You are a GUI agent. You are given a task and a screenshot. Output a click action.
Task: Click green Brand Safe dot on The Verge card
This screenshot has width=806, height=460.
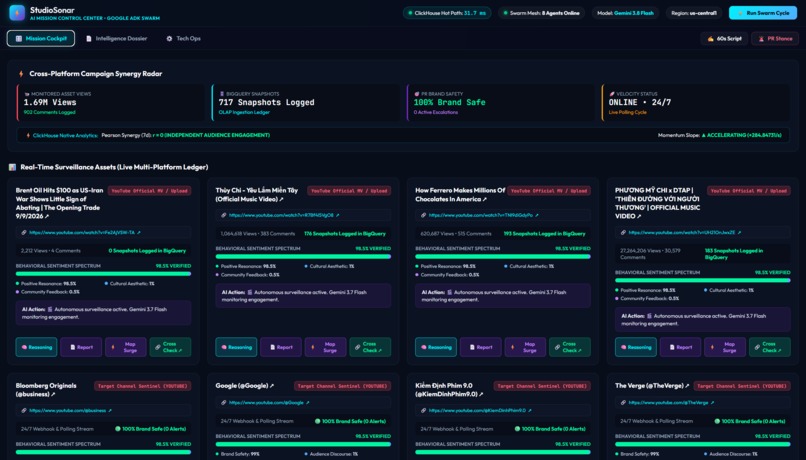click(717, 421)
